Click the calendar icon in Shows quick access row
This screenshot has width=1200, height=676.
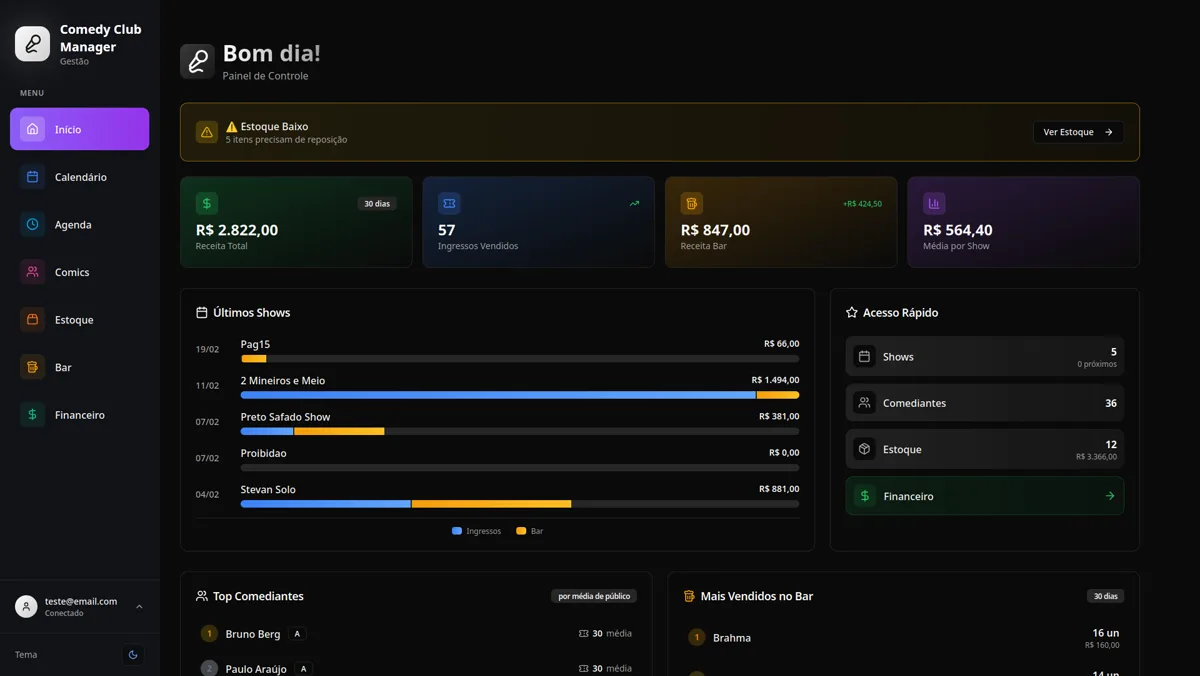[865, 356]
